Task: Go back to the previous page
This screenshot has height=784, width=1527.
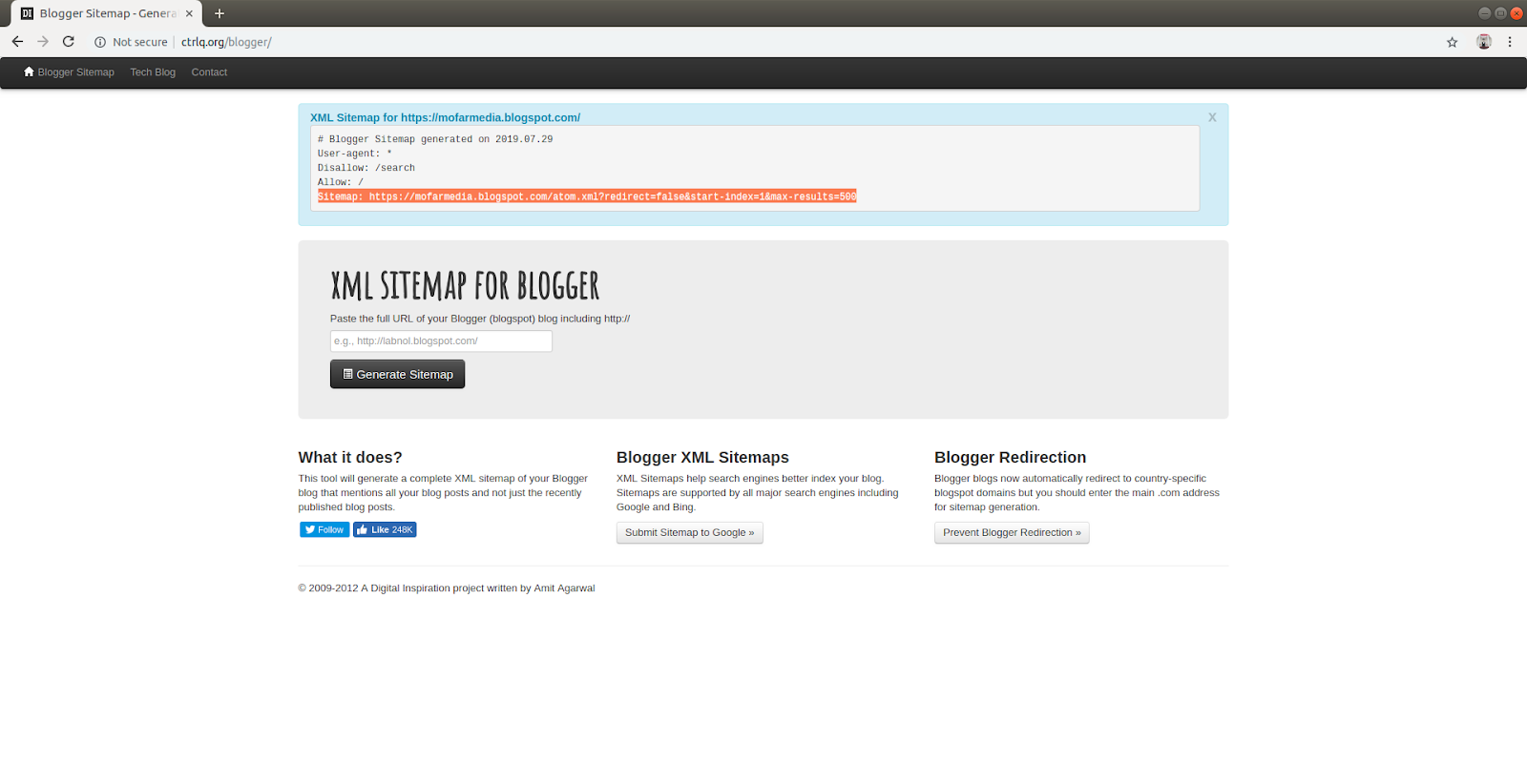Action: [17, 42]
